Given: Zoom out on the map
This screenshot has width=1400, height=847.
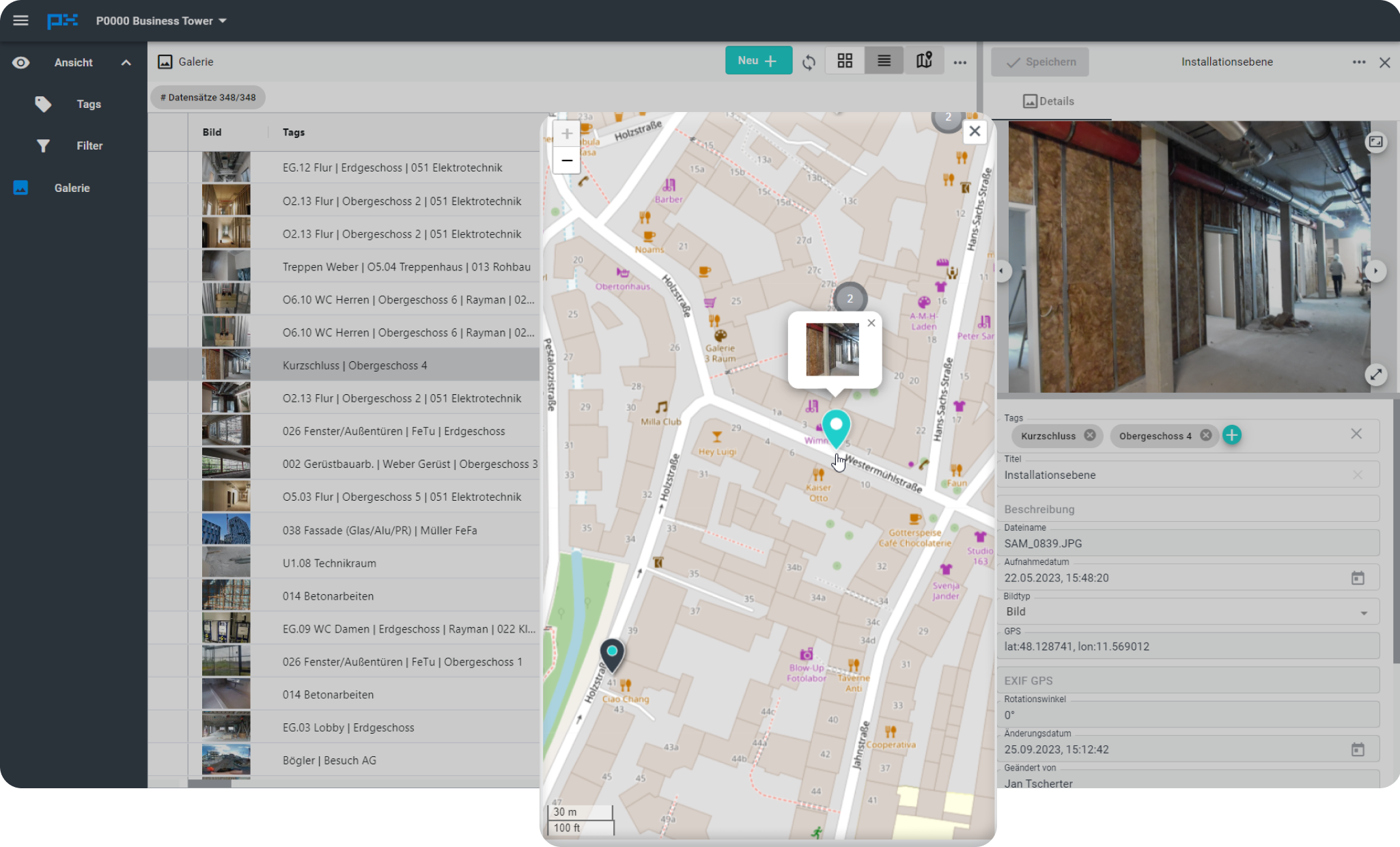Looking at the screenshot, I should [566, 161].
